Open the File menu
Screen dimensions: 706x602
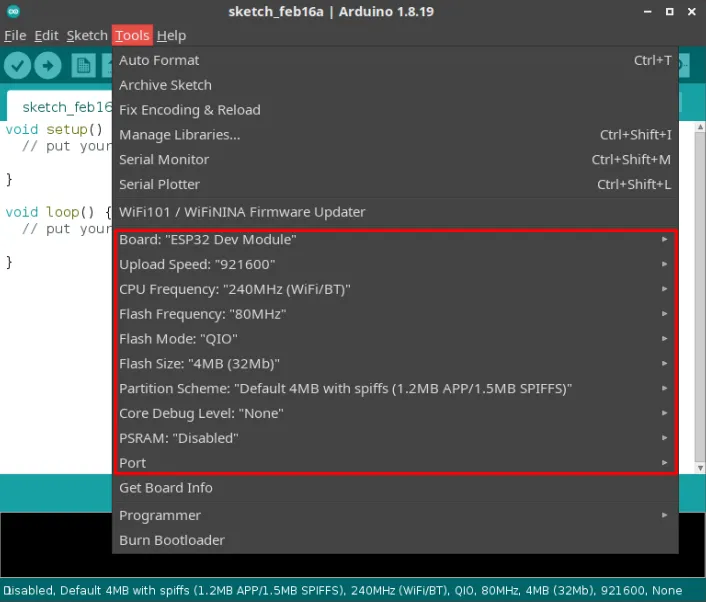pyautogui.click(x=15, y=36)
